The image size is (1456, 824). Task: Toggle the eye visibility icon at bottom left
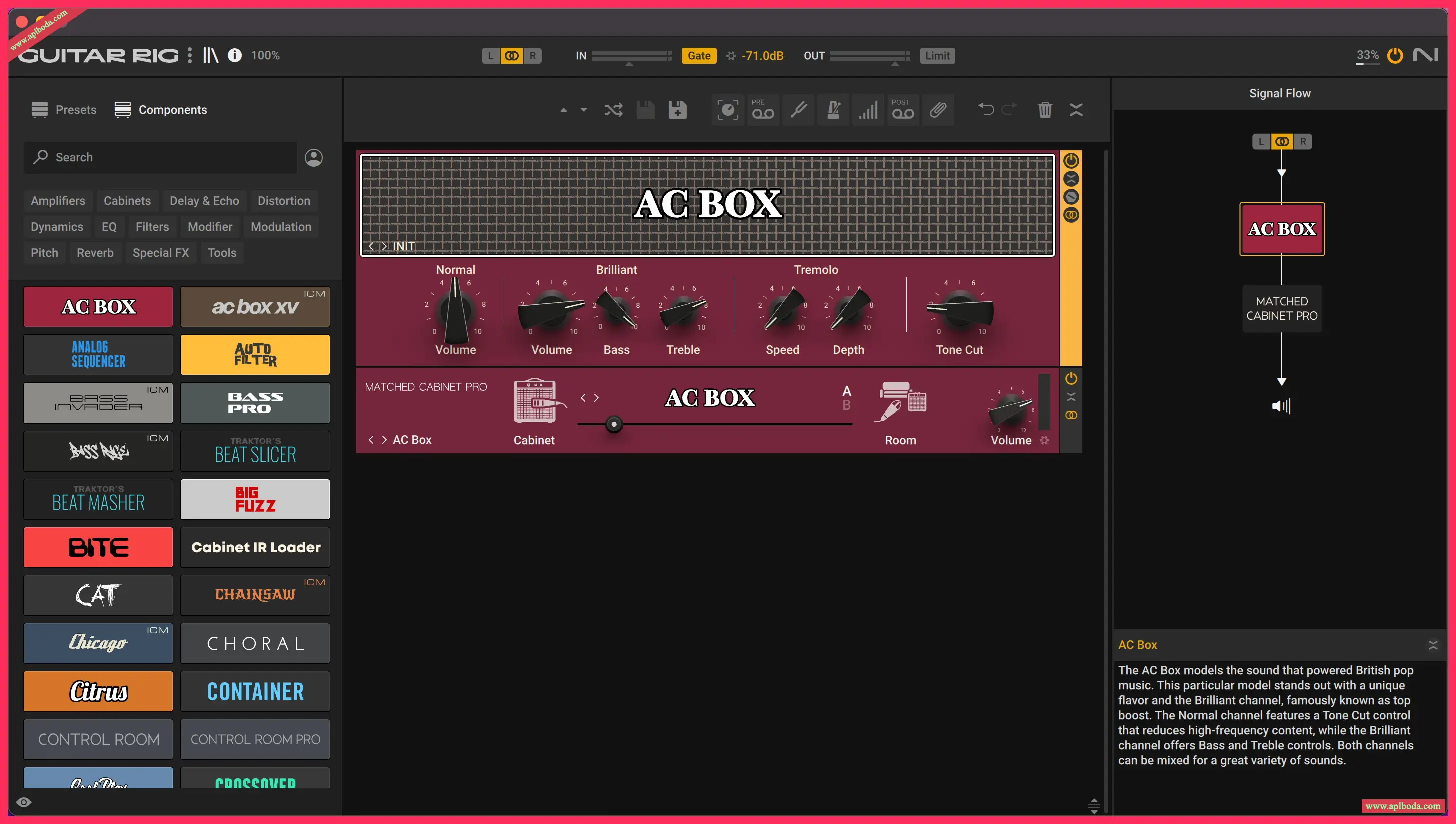click(x=23, y=802)
